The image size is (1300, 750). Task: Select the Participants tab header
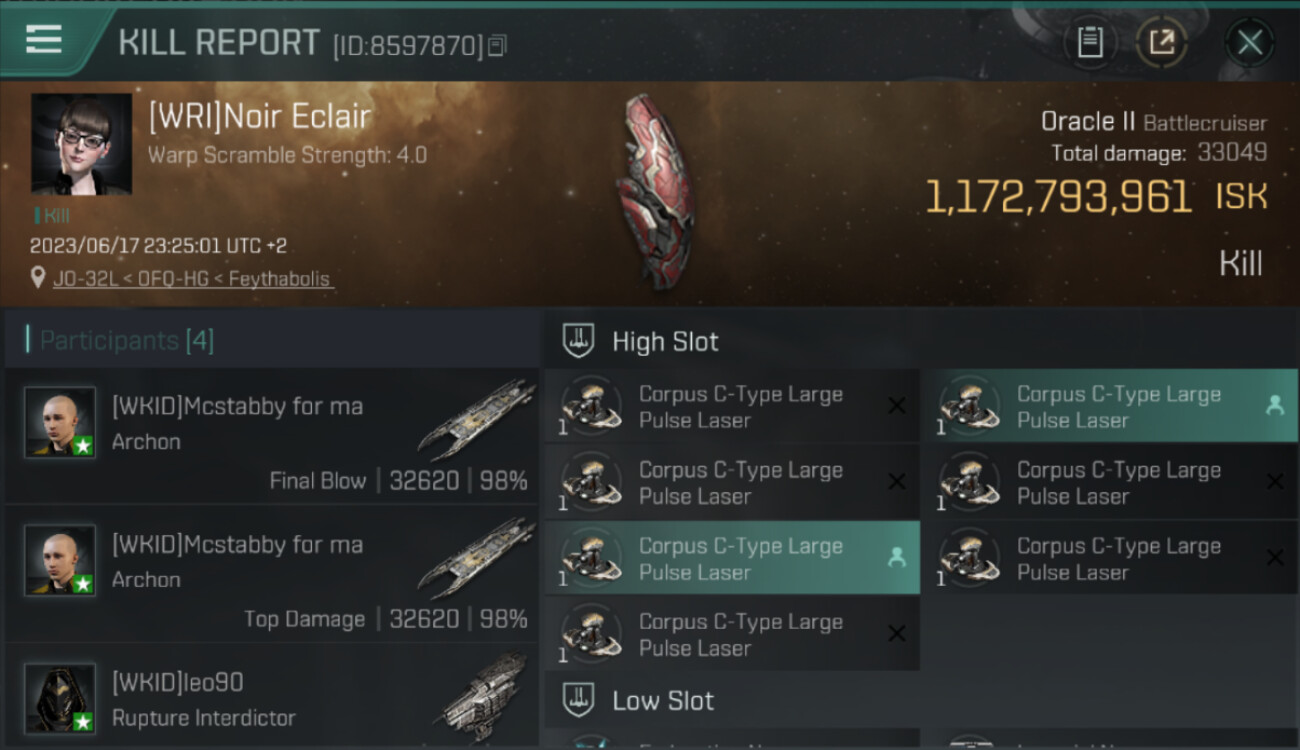pyautogui.click(x=127, y=341)
